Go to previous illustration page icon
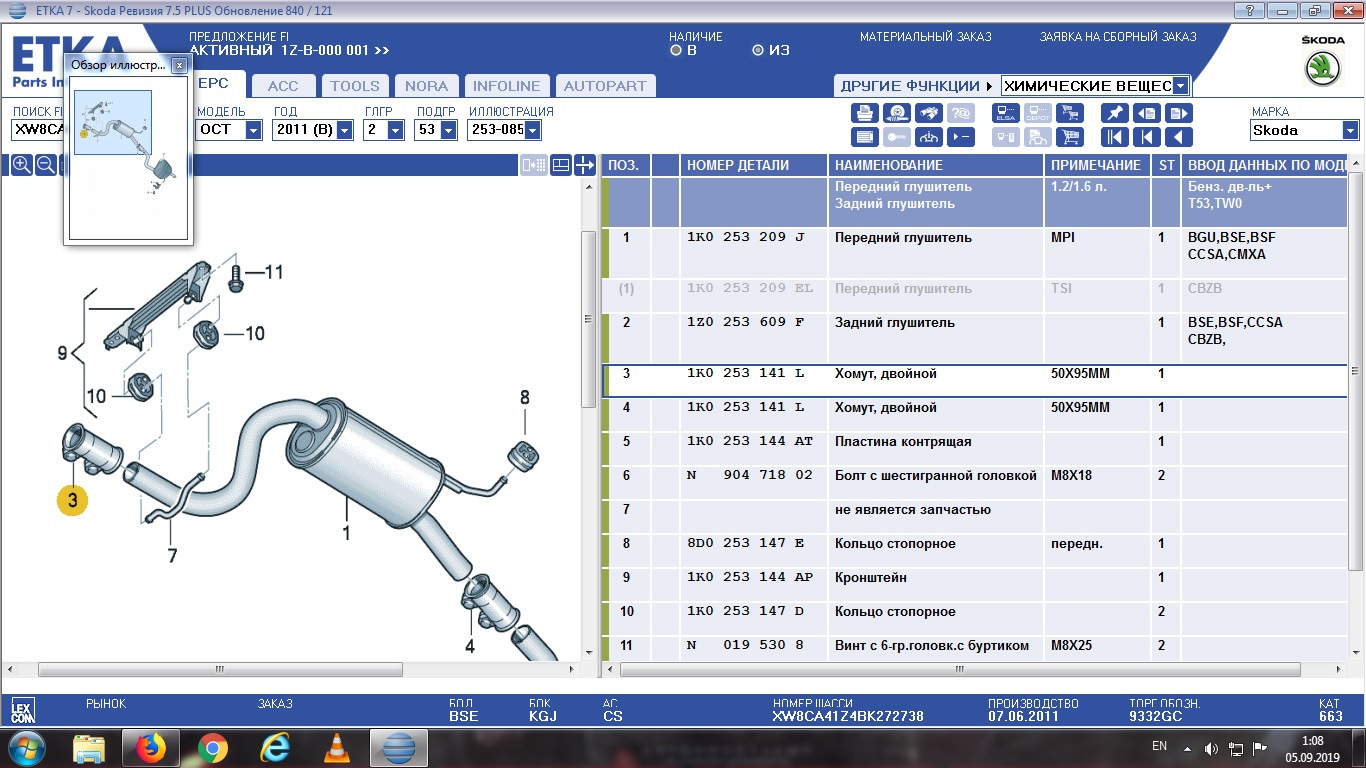 pos(1147,113)
